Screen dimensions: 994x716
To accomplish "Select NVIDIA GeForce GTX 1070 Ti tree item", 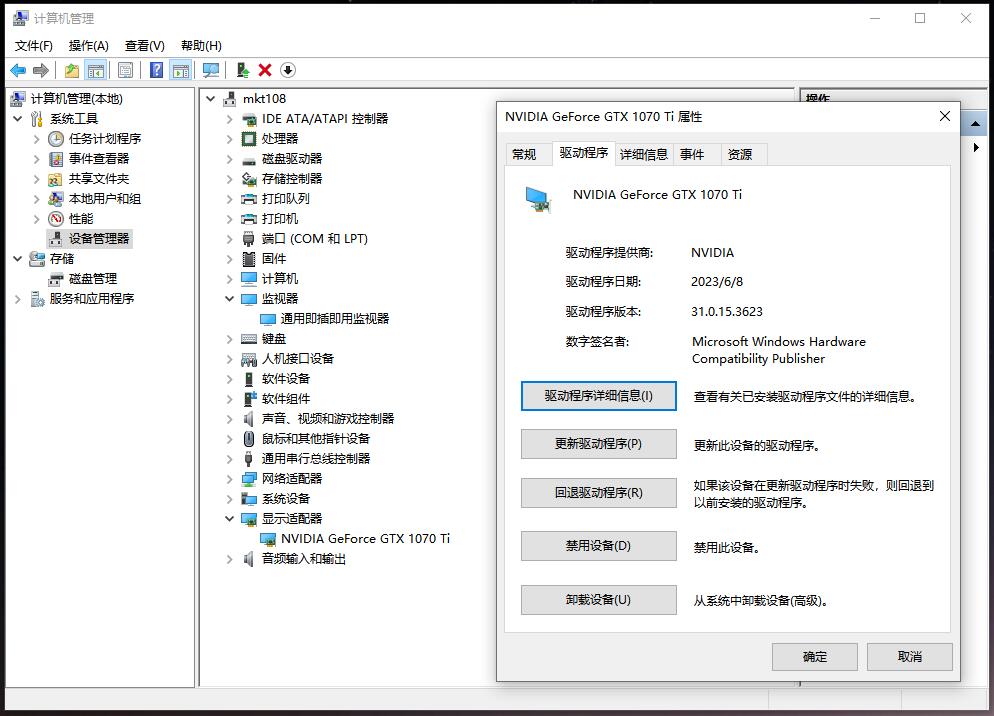I will pos(365,539).
